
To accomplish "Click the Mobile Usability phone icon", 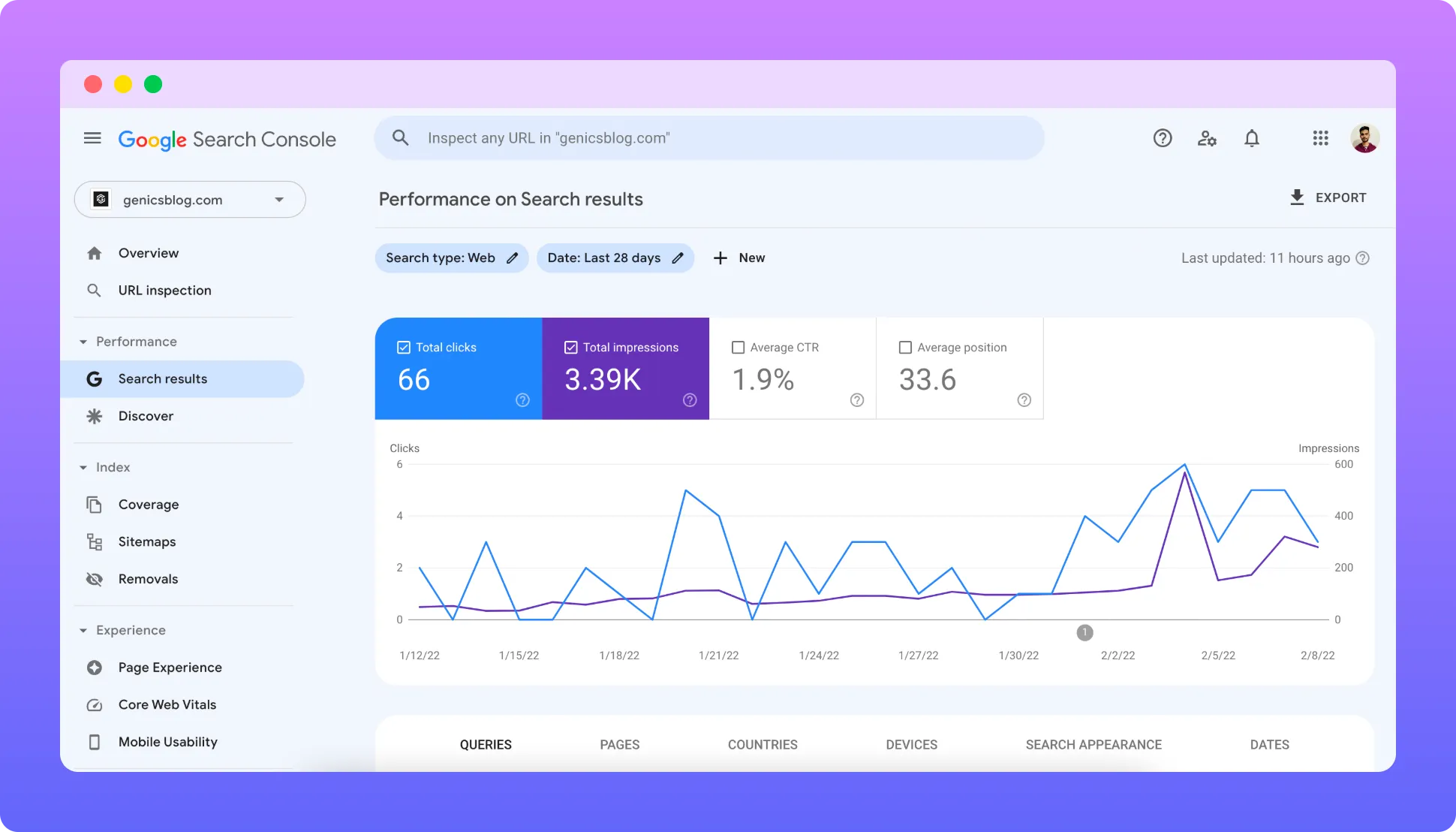I will point(94,742).
